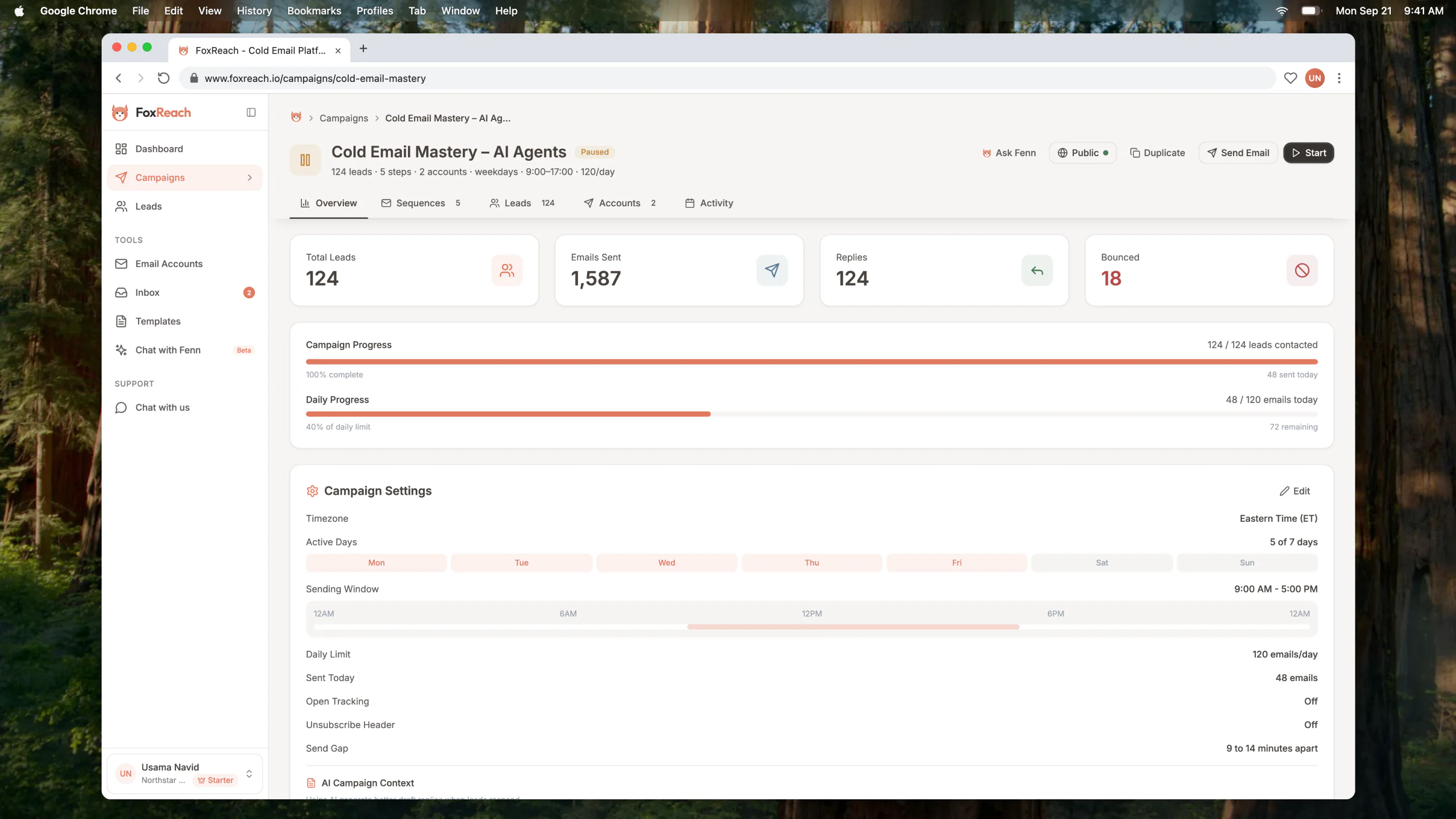The width and height of the screenshot is (1456, 819).
Task: Open the Profiles menu
Action: (x=375, y=11)
